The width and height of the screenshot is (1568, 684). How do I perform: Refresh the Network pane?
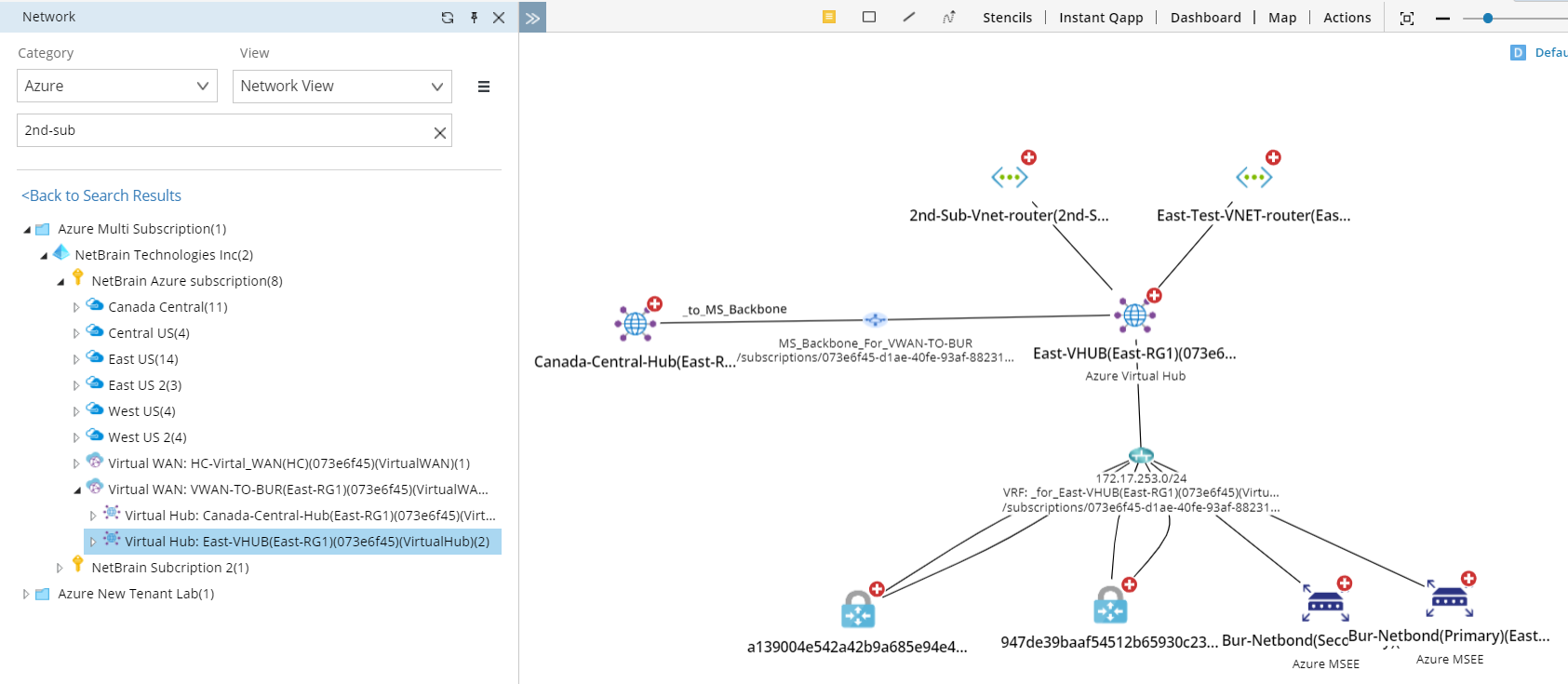(448, 18)
